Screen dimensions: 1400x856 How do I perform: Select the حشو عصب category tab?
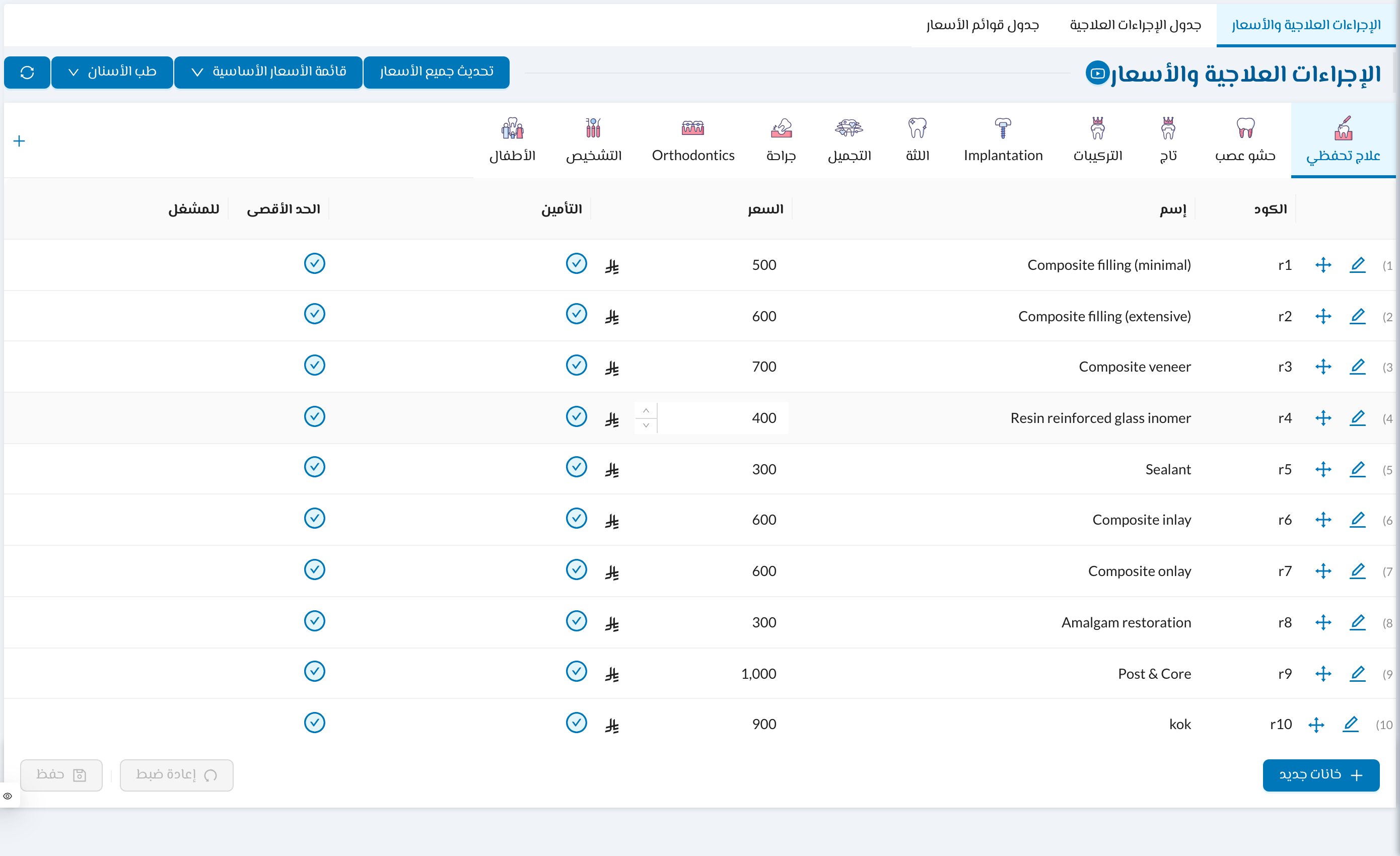coord(1245,140)
